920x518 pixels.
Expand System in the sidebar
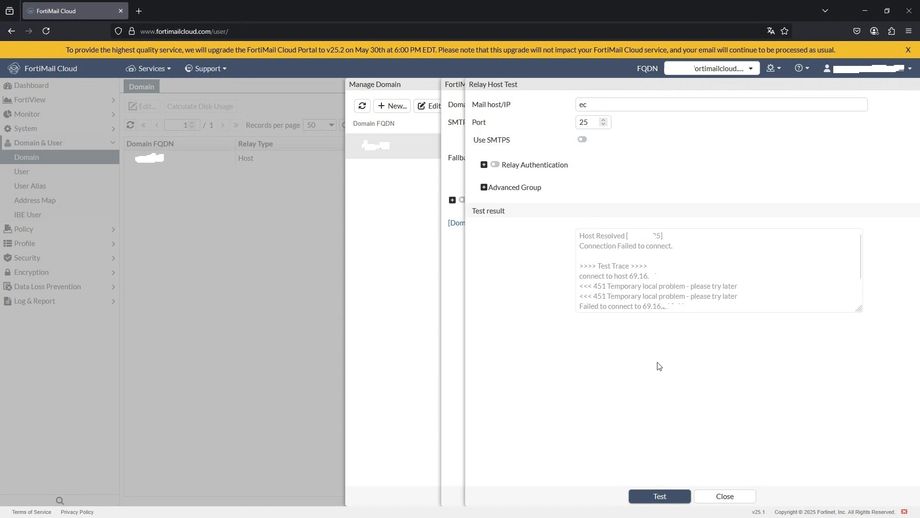(x=59, y=128)
